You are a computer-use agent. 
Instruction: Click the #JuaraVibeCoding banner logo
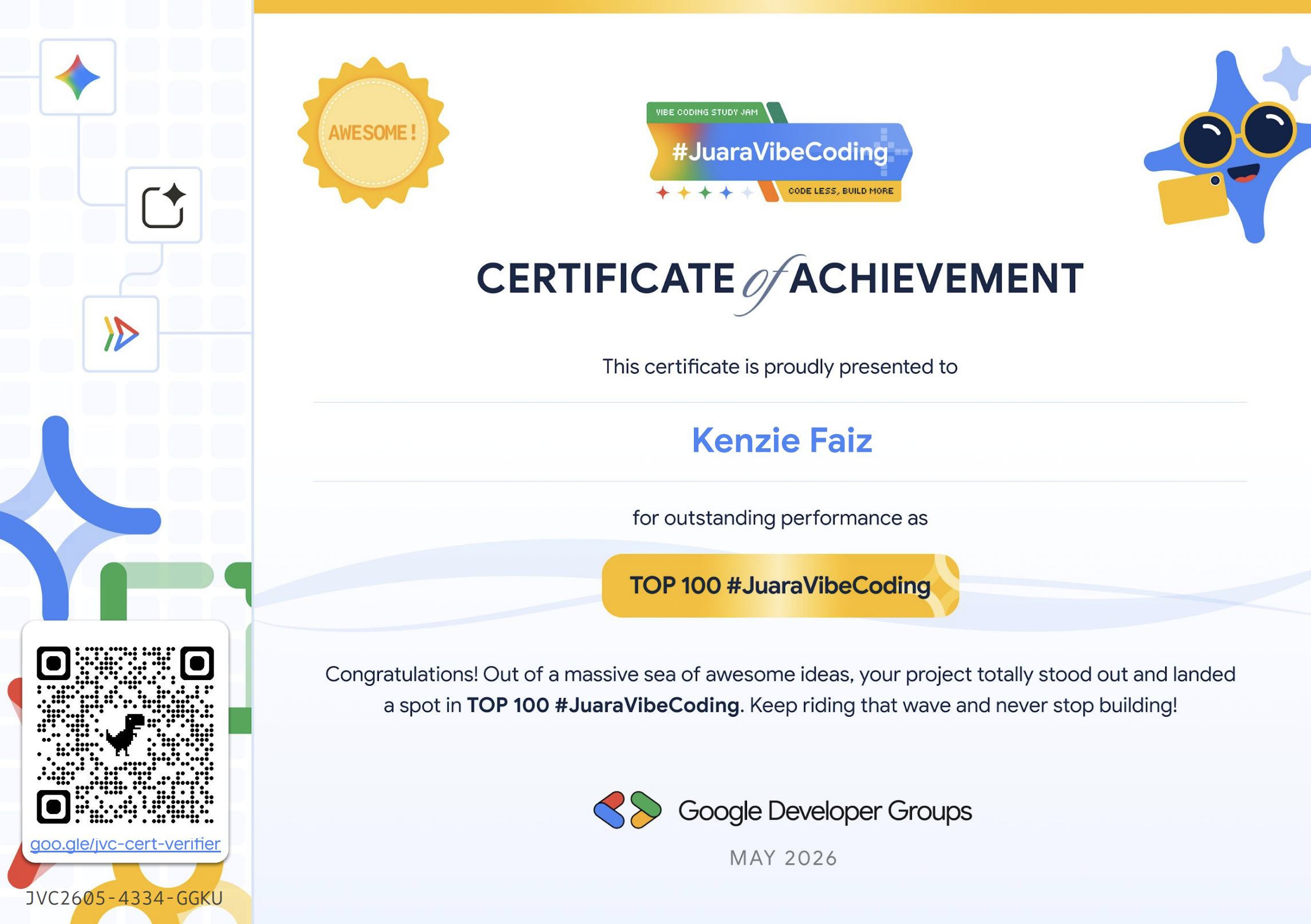tap(780, 152)
